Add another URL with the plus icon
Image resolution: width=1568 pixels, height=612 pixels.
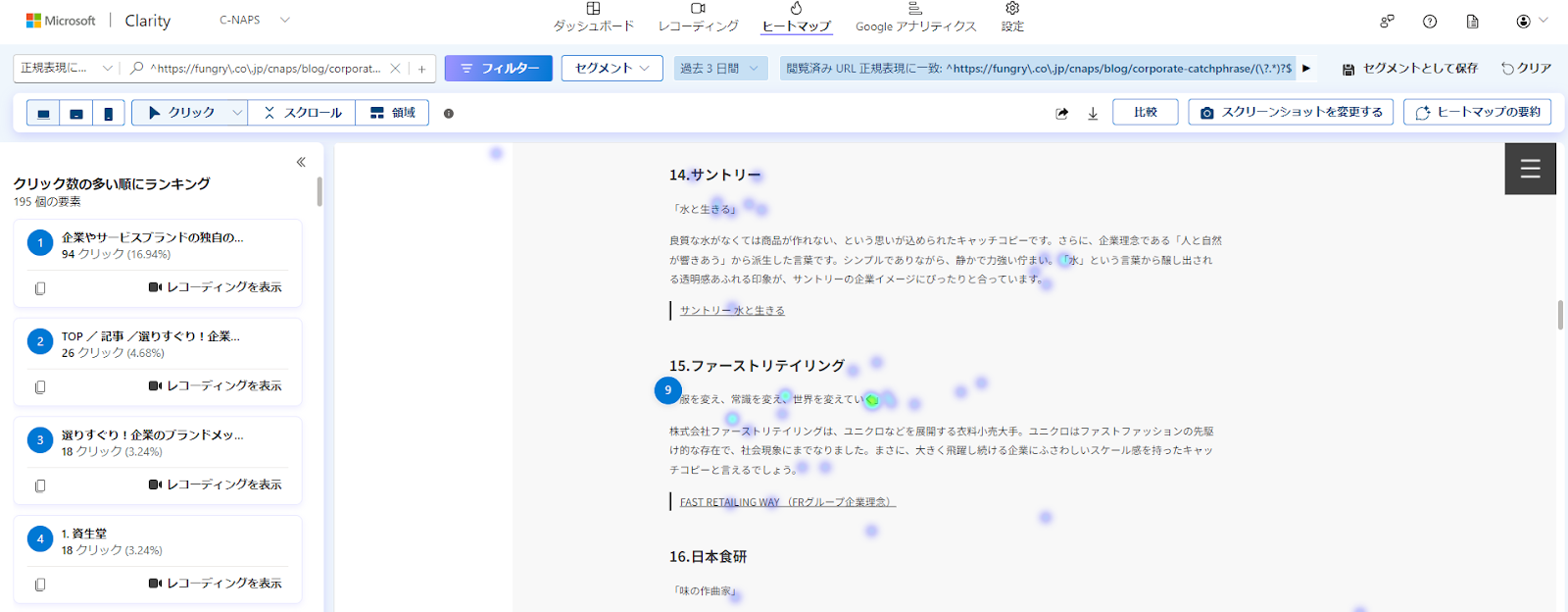click(x=421, y=68)
